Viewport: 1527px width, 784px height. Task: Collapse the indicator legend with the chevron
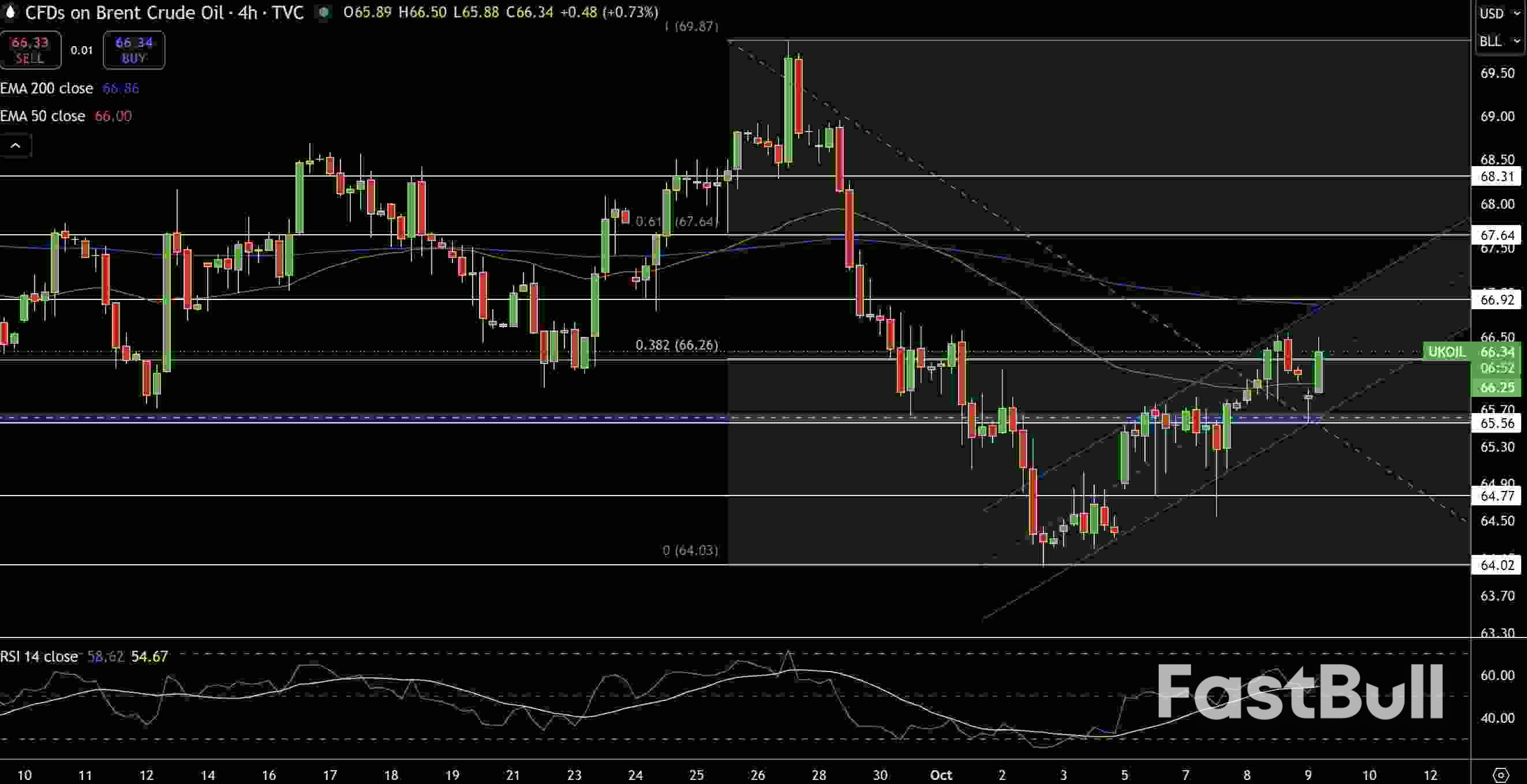click(16, 145)
